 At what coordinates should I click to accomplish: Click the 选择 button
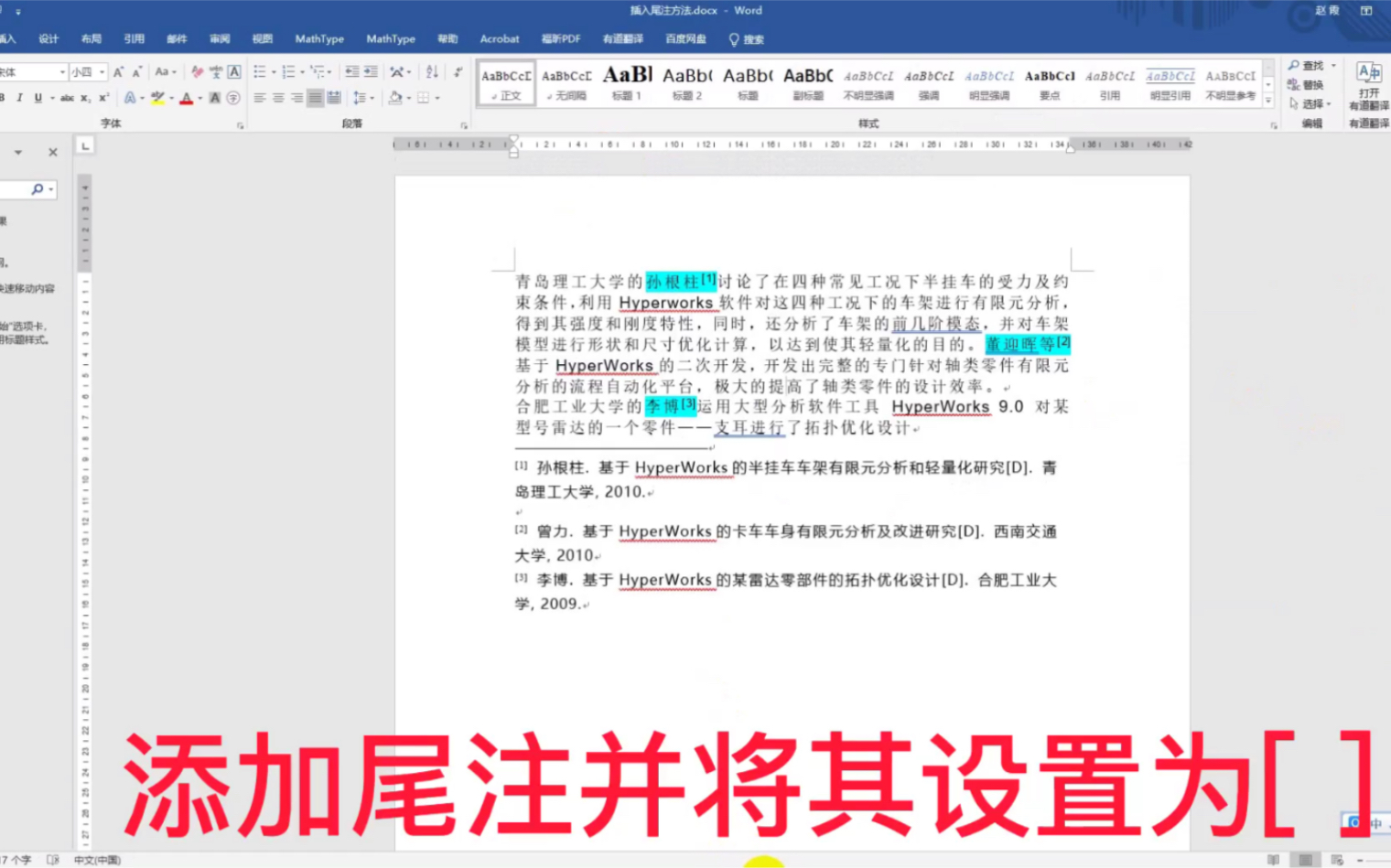[1310, 104]
